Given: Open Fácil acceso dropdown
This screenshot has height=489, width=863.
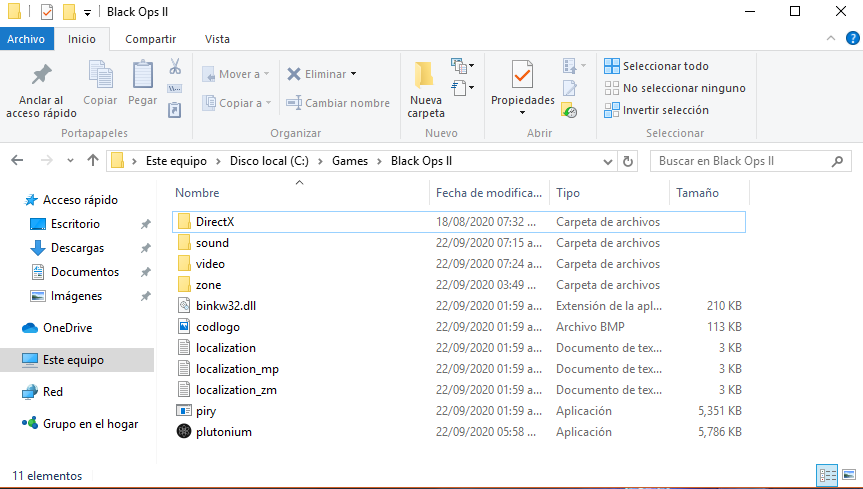Looking at the screenshot, I should click(x=462, y=88).
